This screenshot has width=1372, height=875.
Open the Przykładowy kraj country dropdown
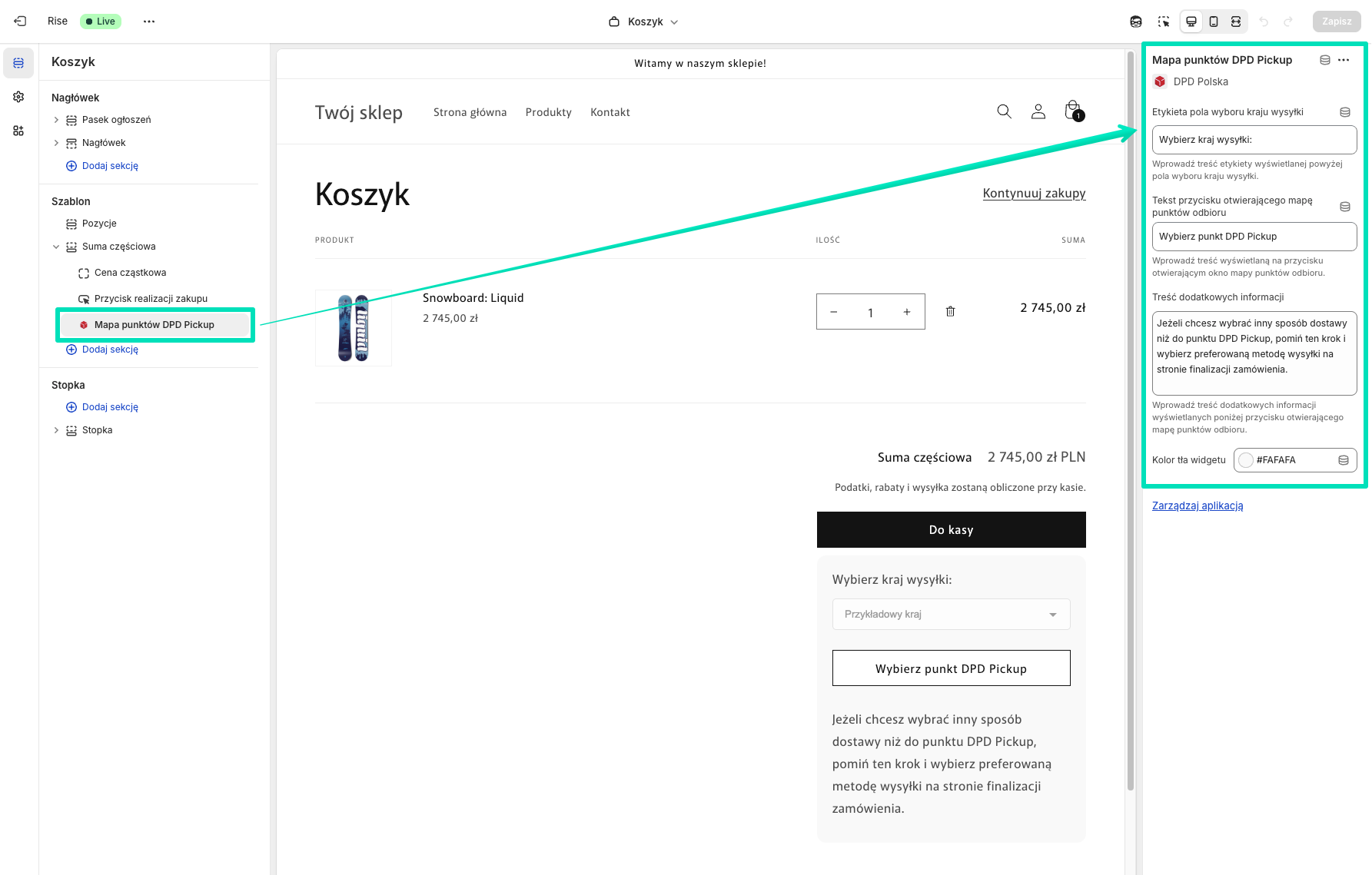pos(951,615)
